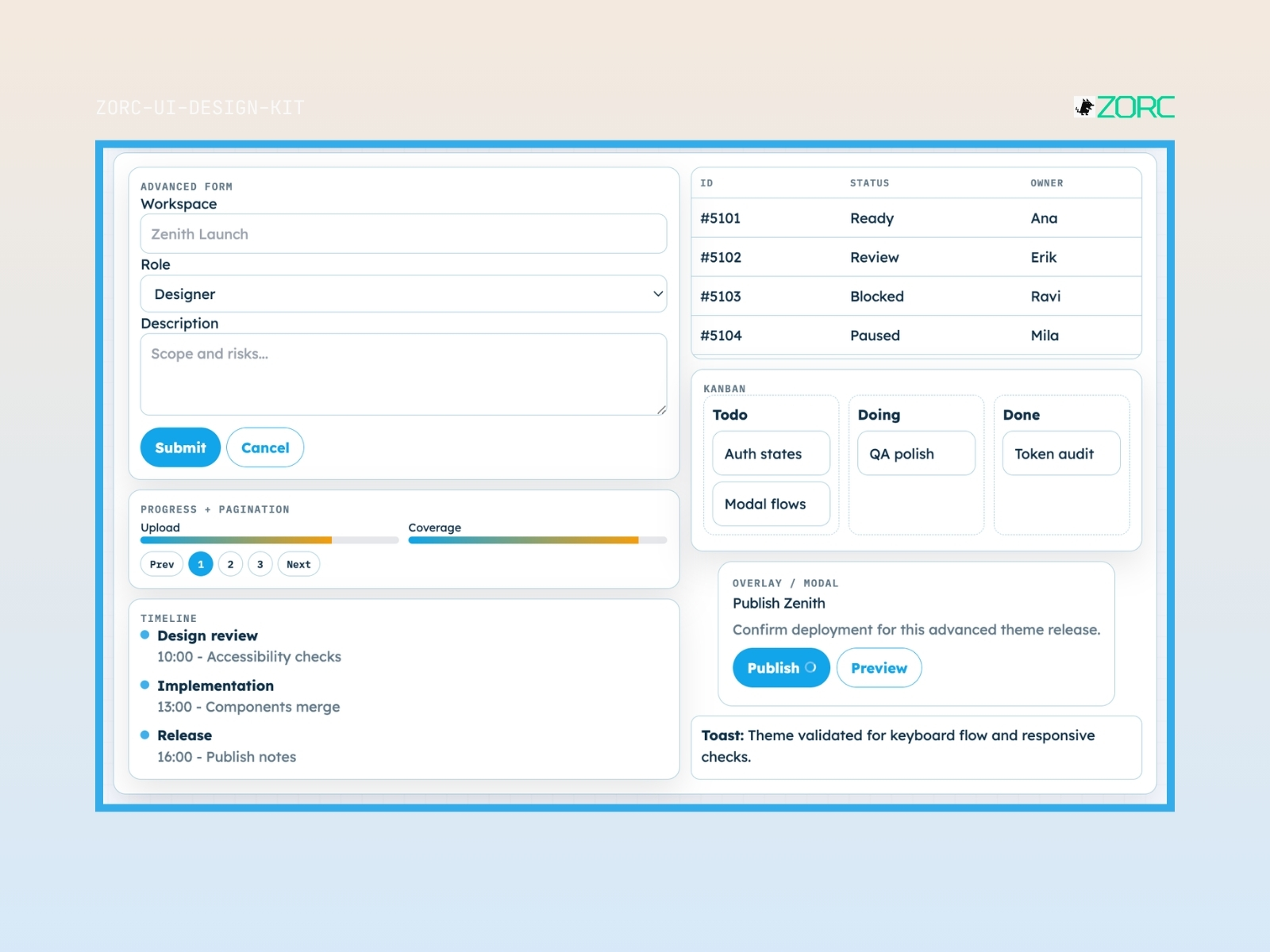Click the ZORC logo icon
The width and height of the screenshot is (1270, 952).
(1084, 107)
